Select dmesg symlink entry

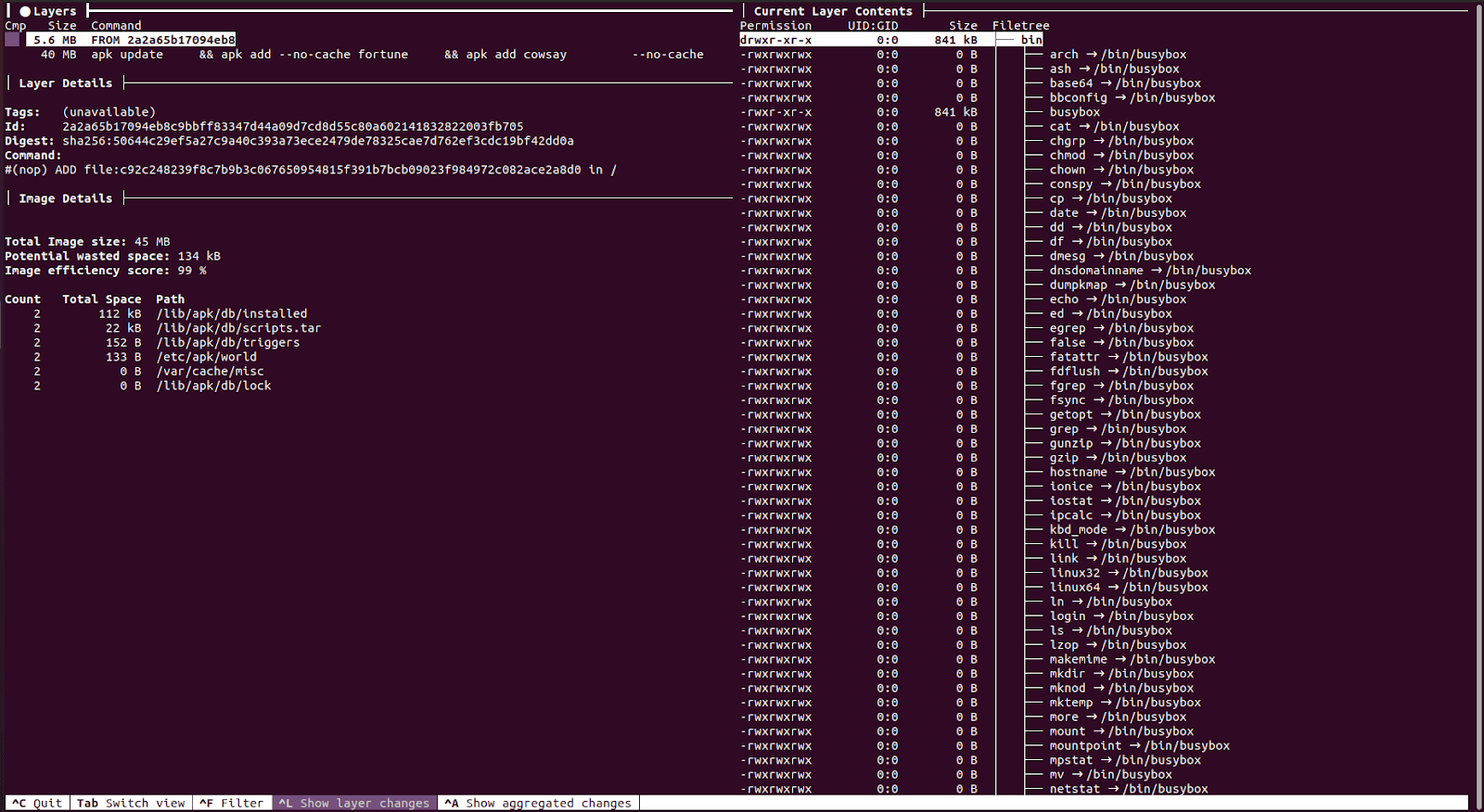[1121, 256]
